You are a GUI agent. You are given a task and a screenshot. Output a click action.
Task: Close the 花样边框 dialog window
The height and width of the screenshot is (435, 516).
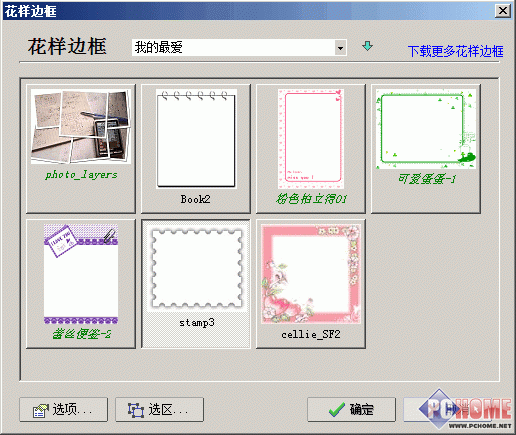pos(503,11)
